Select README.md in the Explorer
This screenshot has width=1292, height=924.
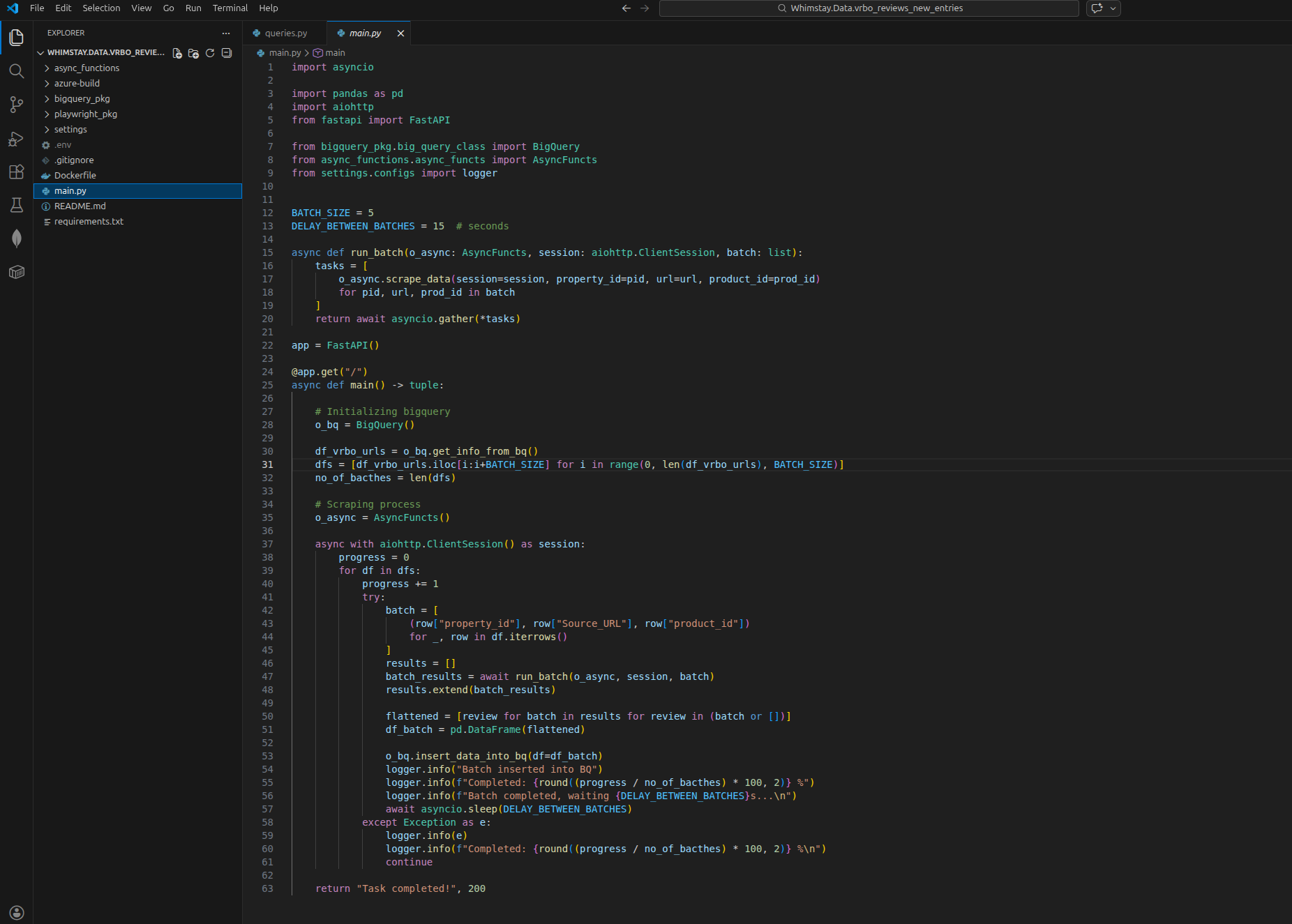(80, 206)
